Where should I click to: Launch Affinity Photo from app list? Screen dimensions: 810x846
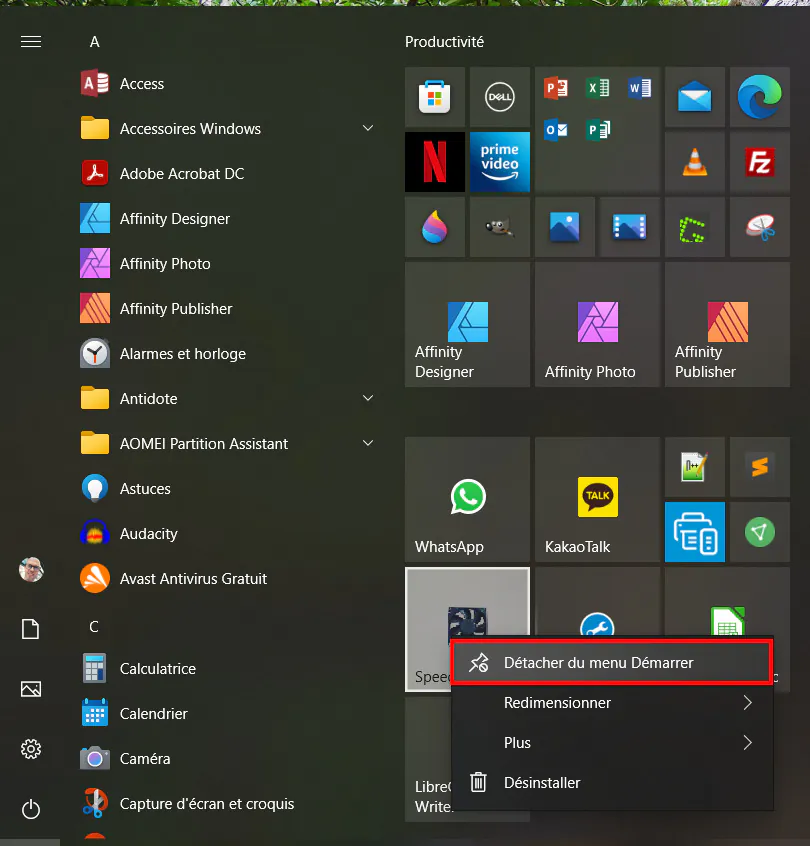tap(227, 263)
